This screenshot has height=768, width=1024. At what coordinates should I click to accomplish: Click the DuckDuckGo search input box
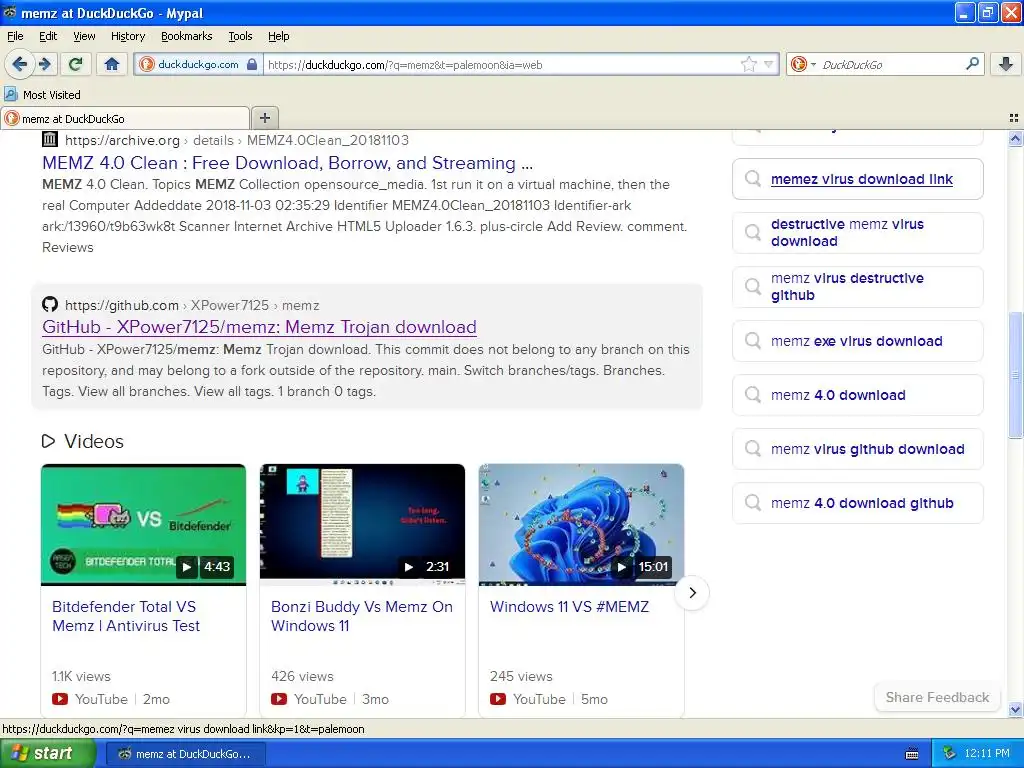(x=889, y=64)
